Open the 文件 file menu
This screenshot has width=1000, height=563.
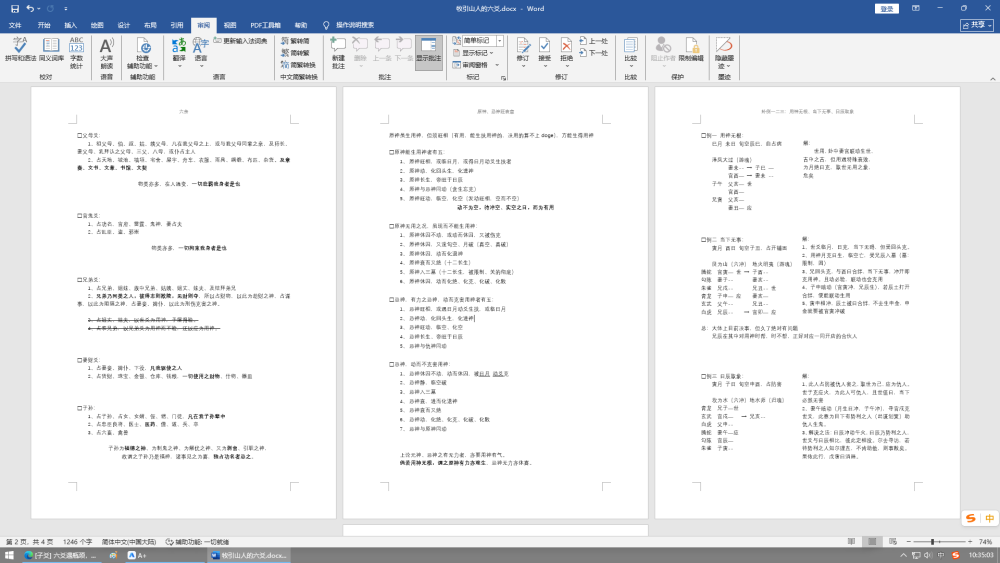pyautogui.click(x=15, y=26)
